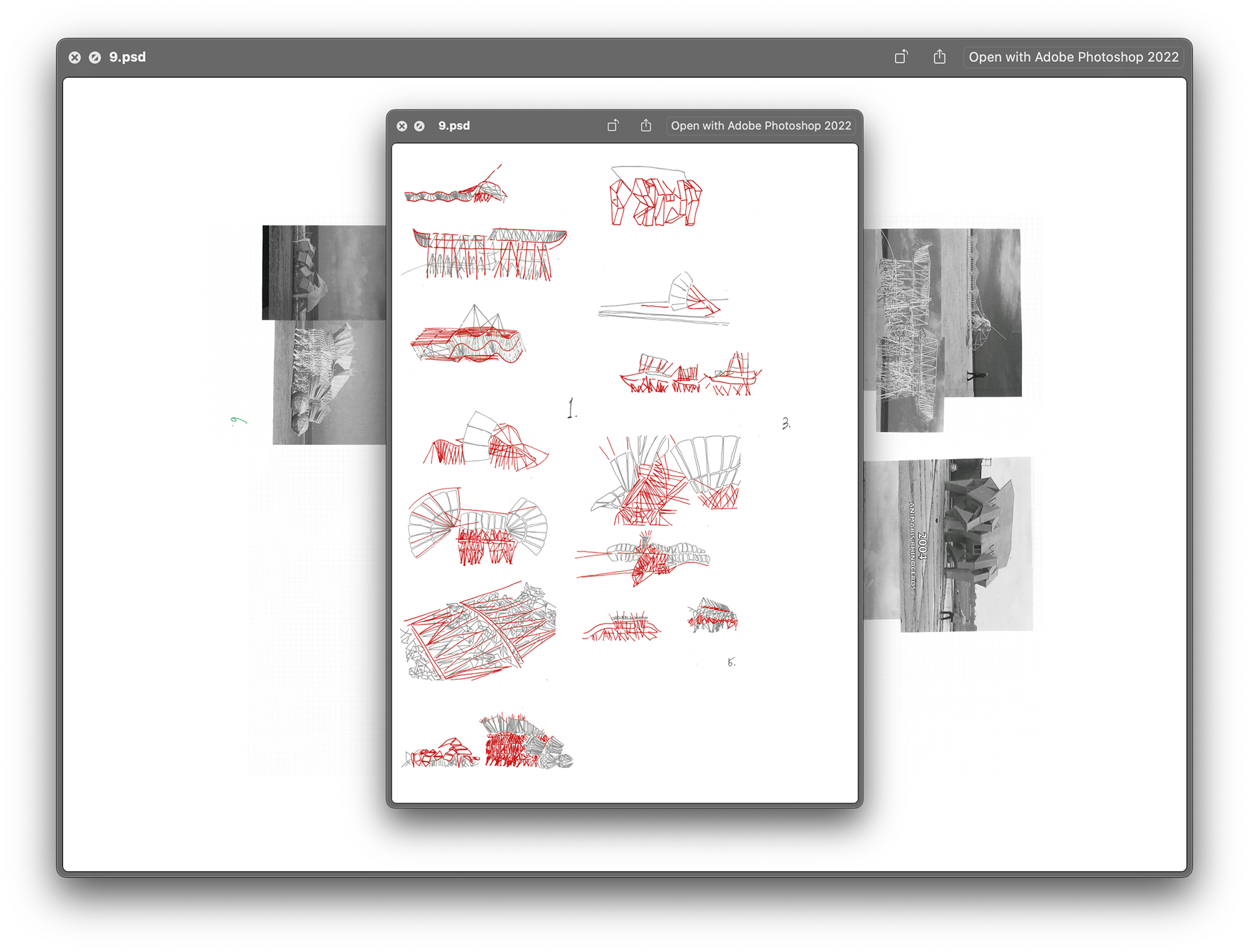
Task: Click the circular slash icon in the inner window title bar
Action: click(x=420, y=126)
